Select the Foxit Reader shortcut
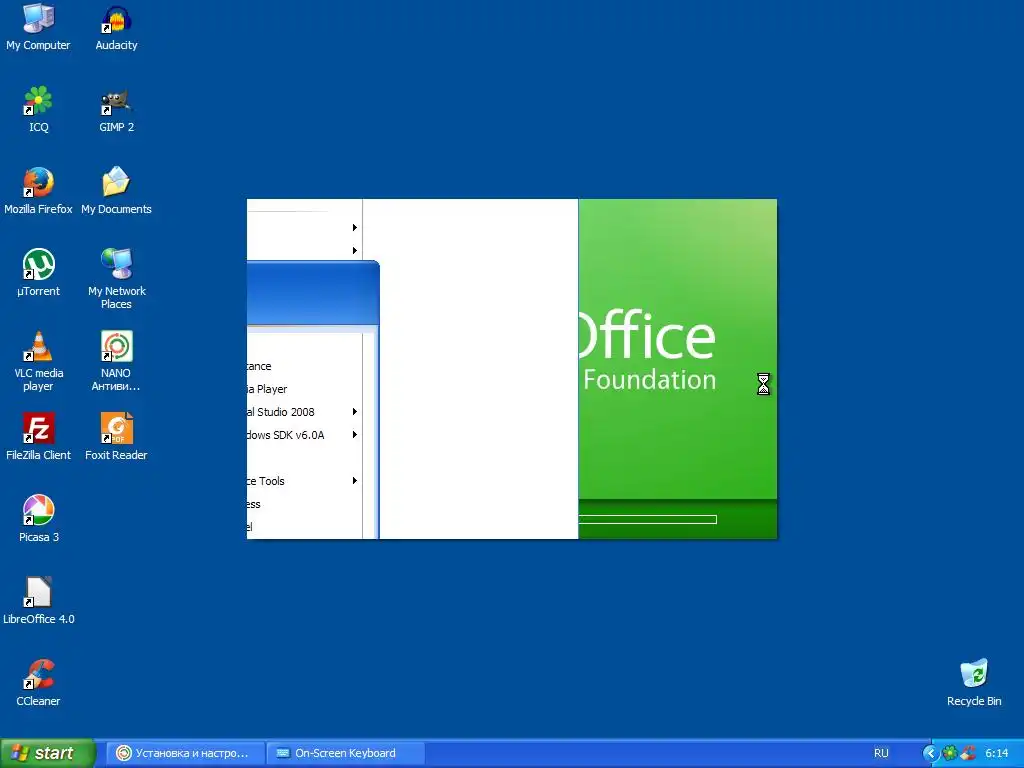This screenshot has width=1024, height=768. [x=116, y=437]
